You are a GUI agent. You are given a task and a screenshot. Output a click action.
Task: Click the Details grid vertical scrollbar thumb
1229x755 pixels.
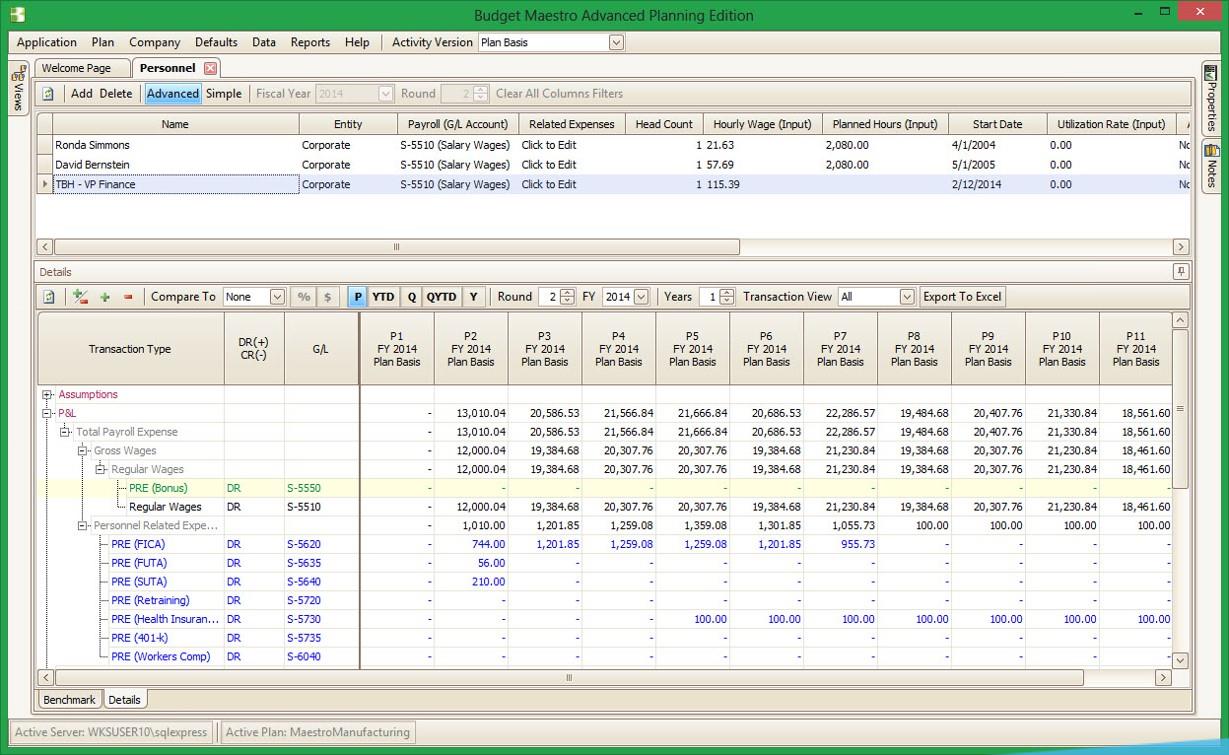click(1180, 409)
